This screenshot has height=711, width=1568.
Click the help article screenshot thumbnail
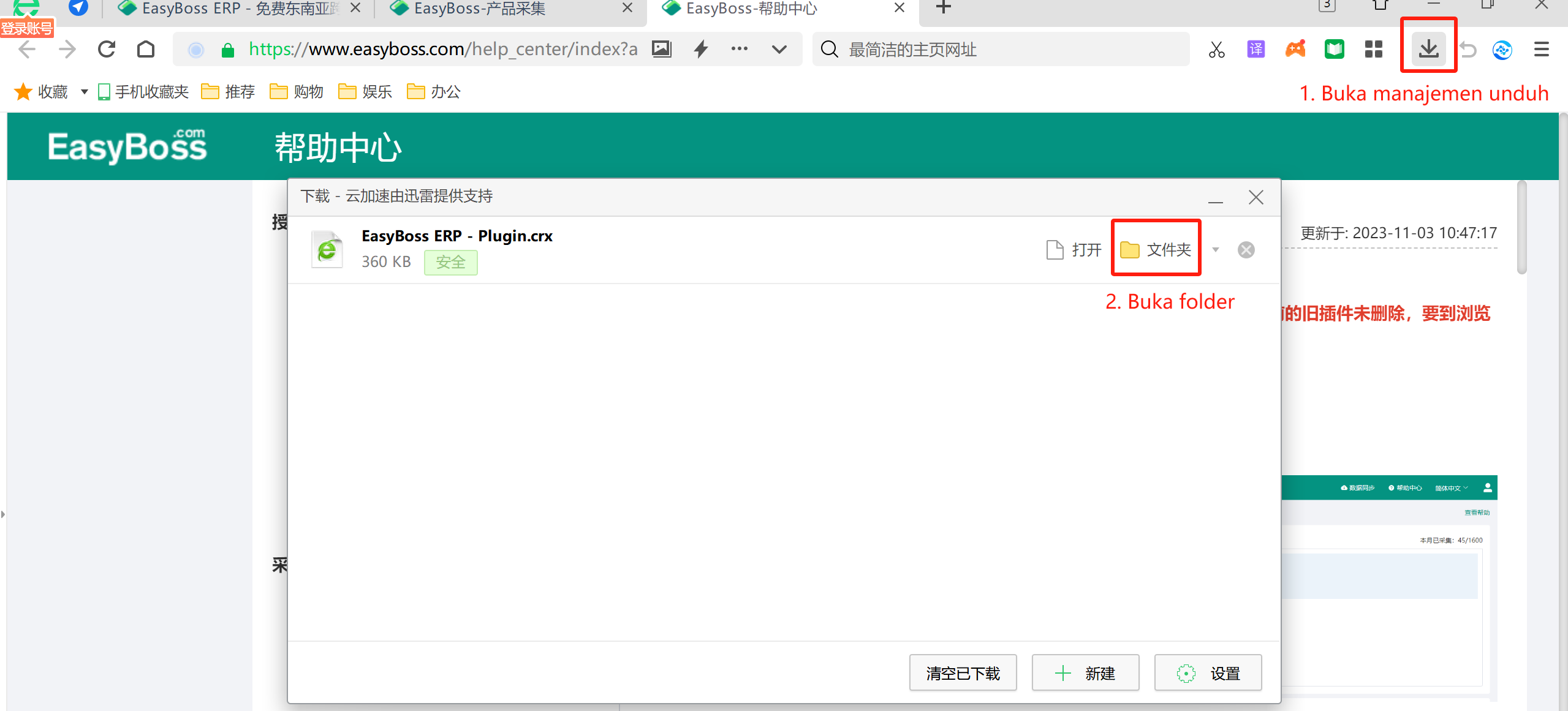(1388, 588)
